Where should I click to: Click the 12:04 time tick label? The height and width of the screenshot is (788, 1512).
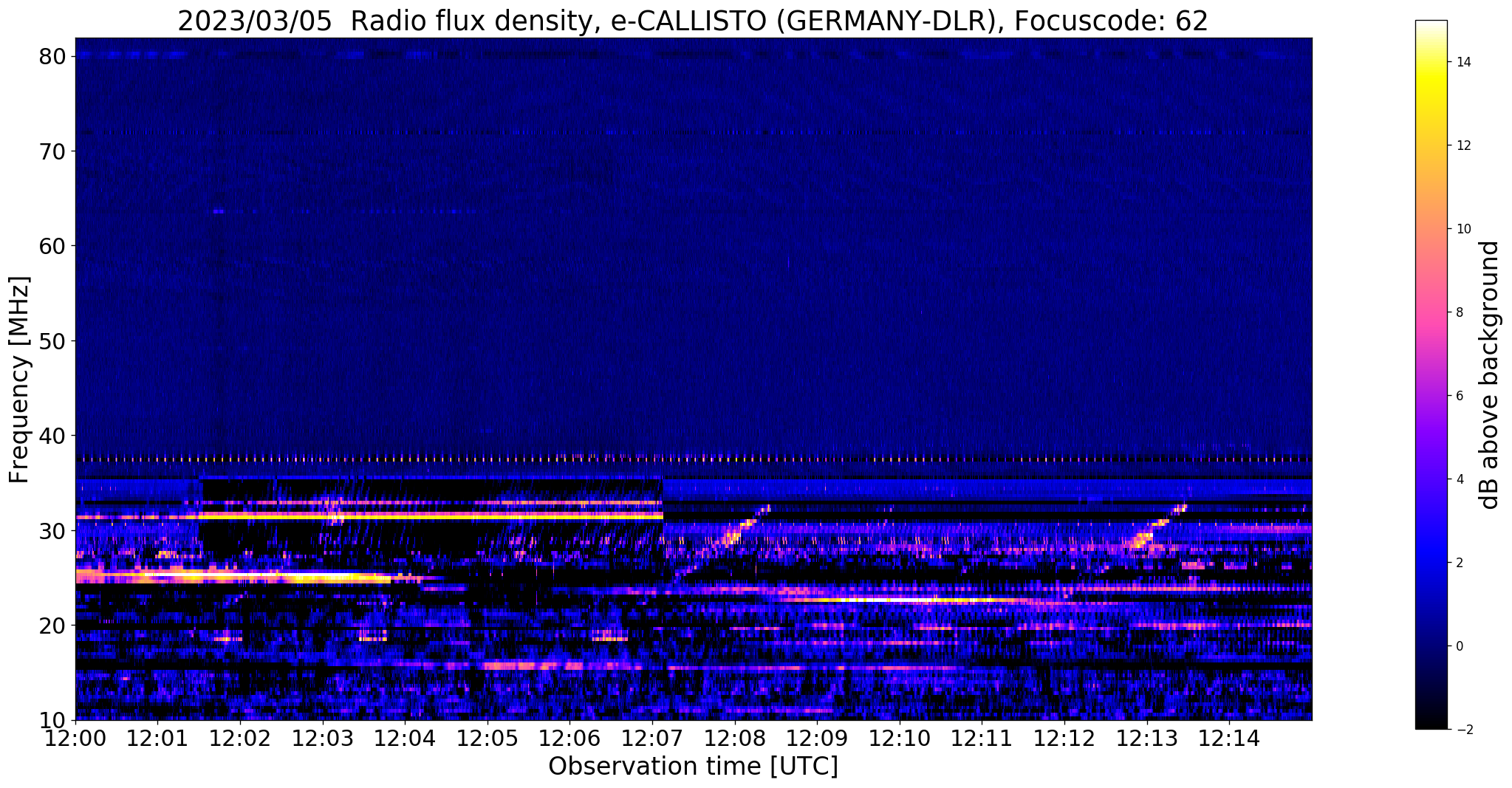[405, 738]
